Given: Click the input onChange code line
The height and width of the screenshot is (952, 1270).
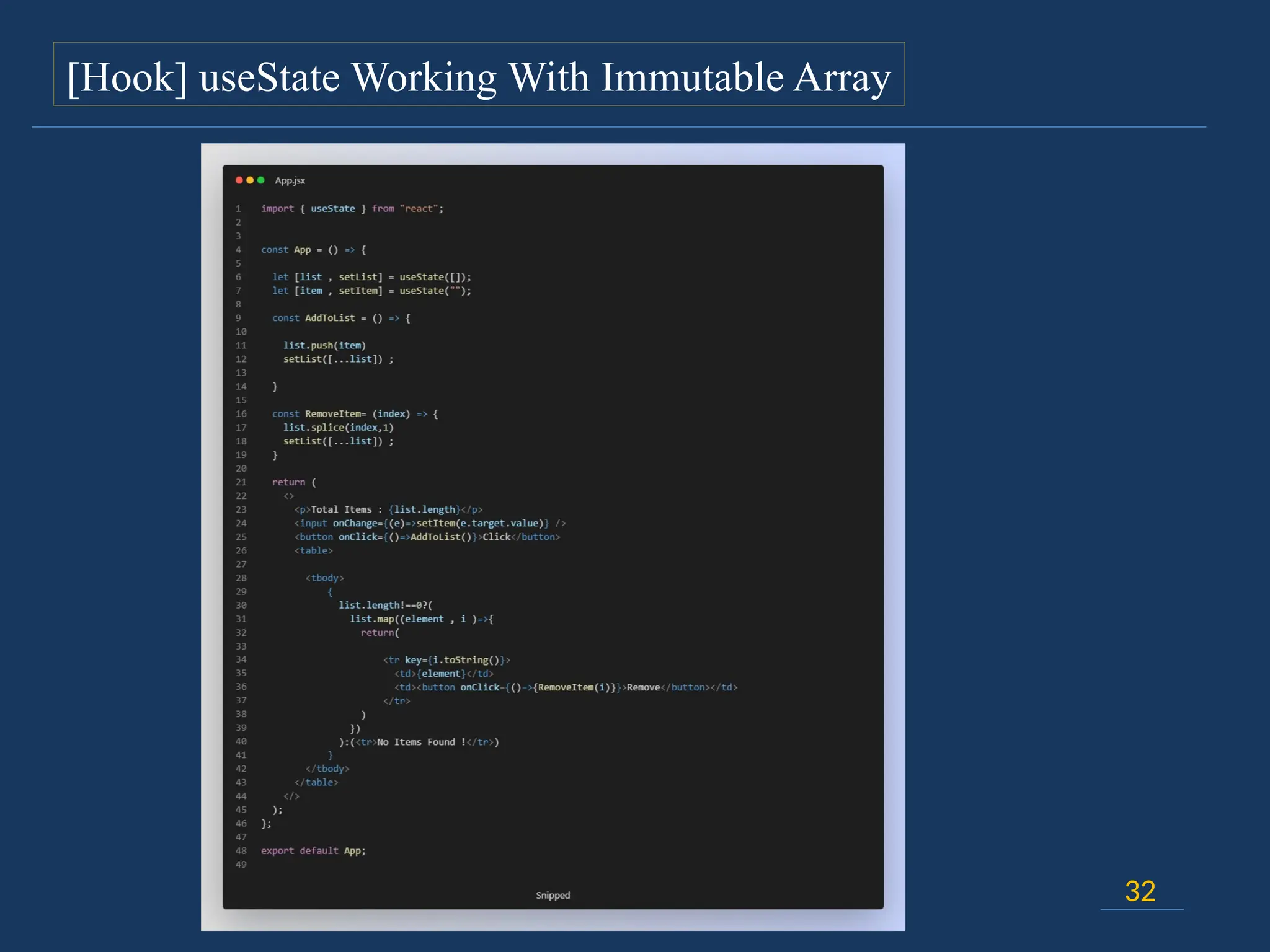Looking at the screenshot, I should [x=429, y=523].
